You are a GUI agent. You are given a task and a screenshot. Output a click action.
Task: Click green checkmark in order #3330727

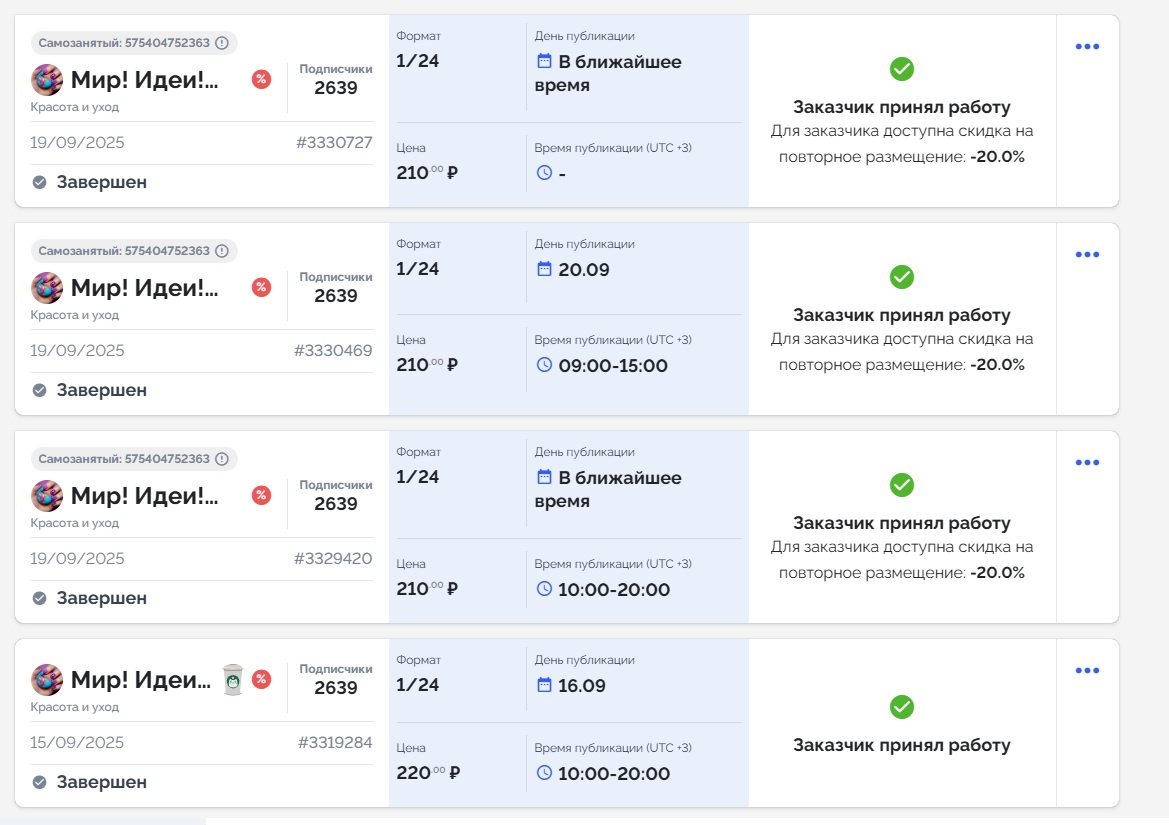(902, 69)
